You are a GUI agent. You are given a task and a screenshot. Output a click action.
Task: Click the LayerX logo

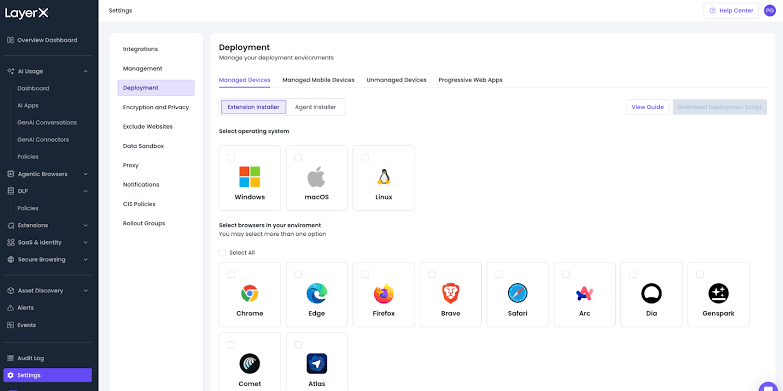[x=26, y=13]
